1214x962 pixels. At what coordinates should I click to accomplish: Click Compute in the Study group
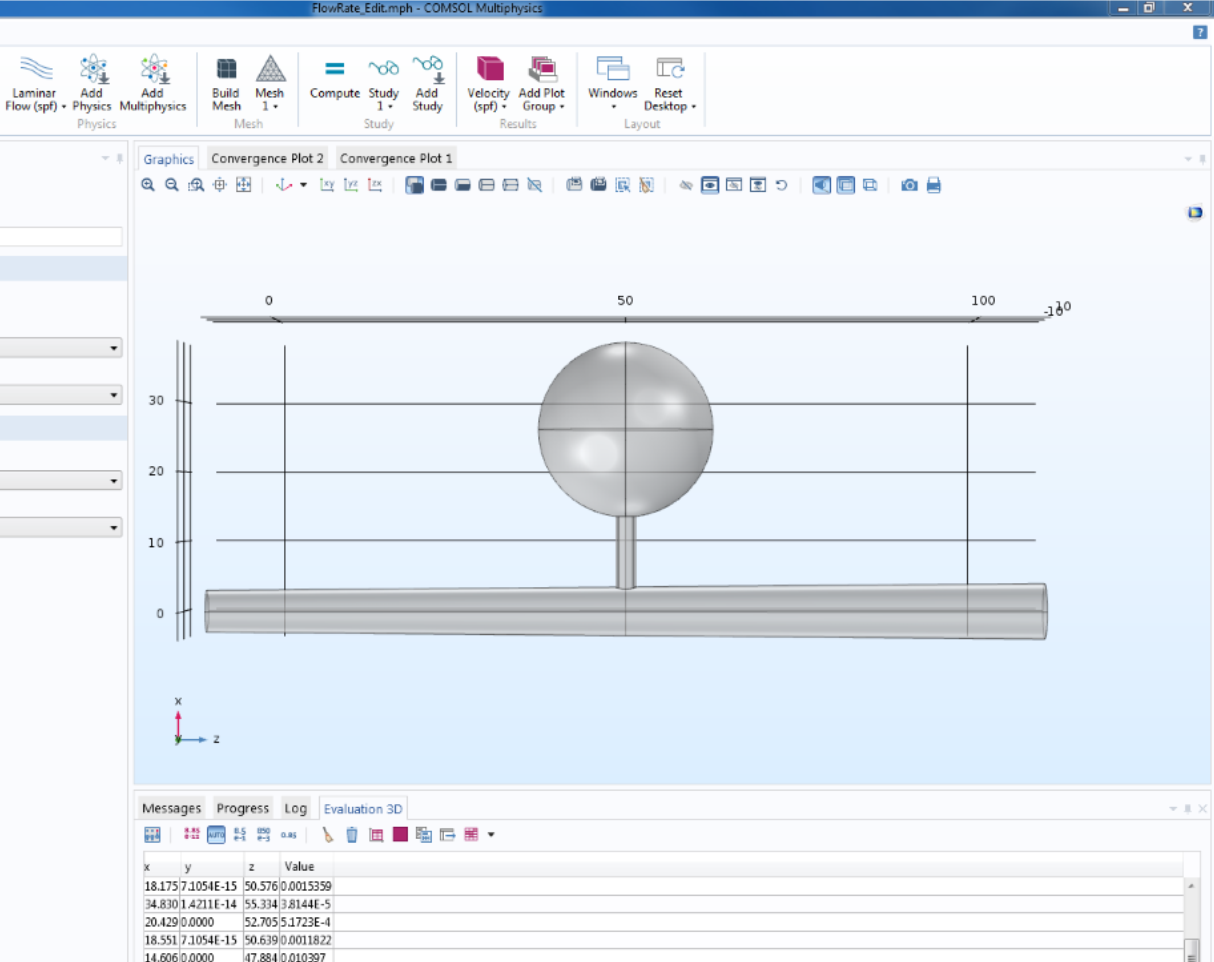click(334, 80)
